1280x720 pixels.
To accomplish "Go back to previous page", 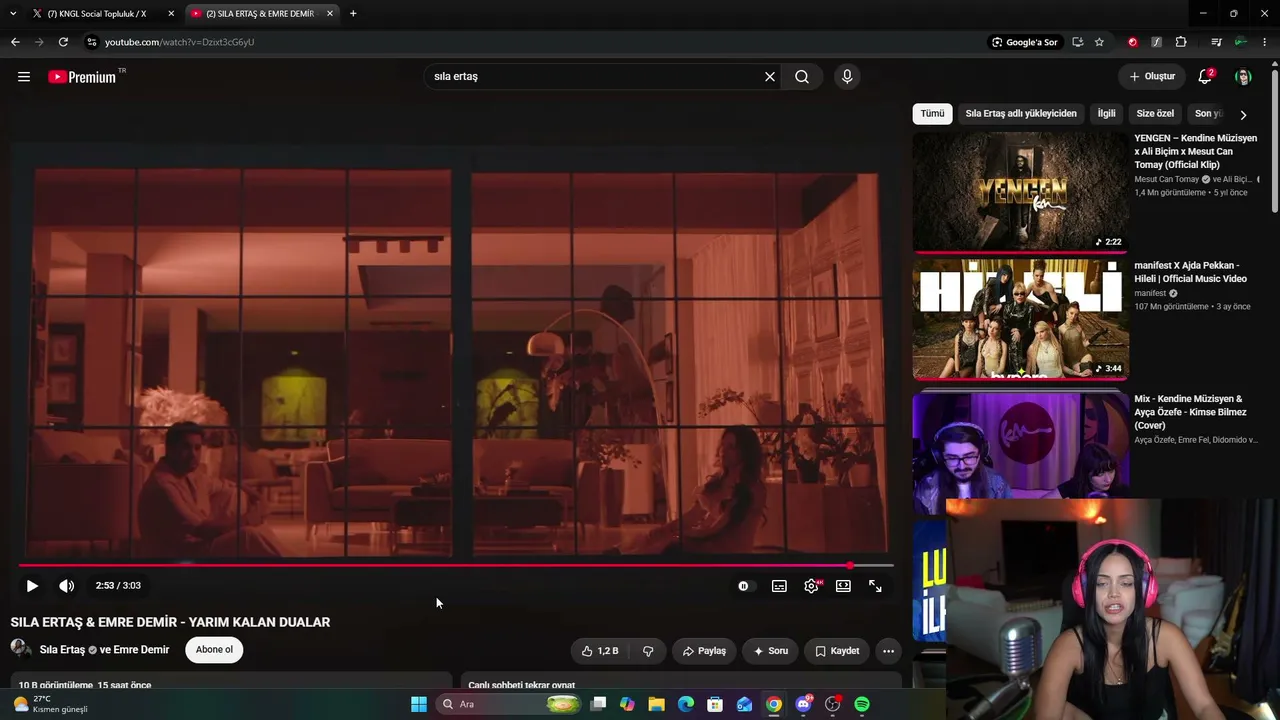I will coord(15,42).
